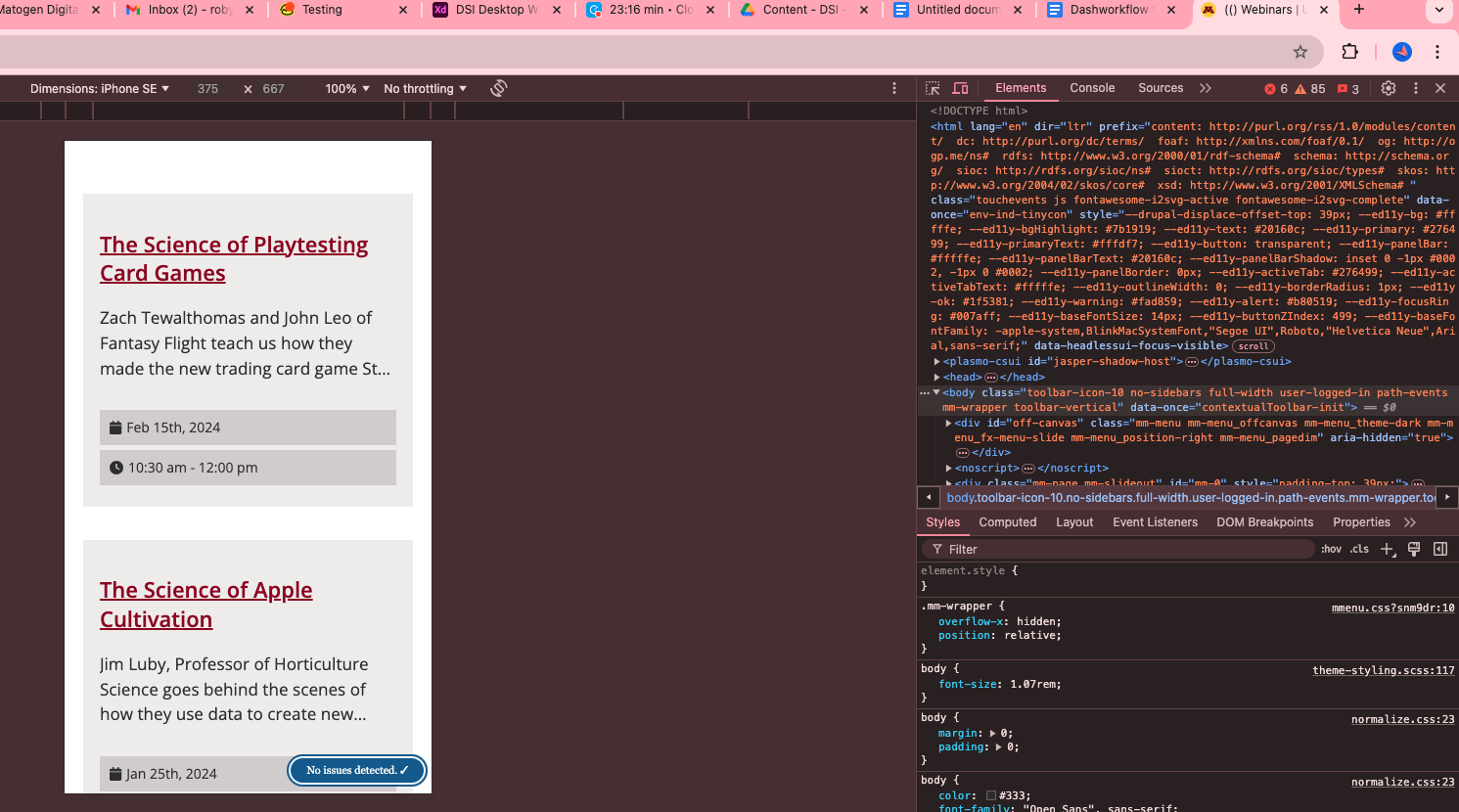Screen dimensions: 1459x812
Task: Toggle the computed styles sidebar pane
Action: 1439,550
